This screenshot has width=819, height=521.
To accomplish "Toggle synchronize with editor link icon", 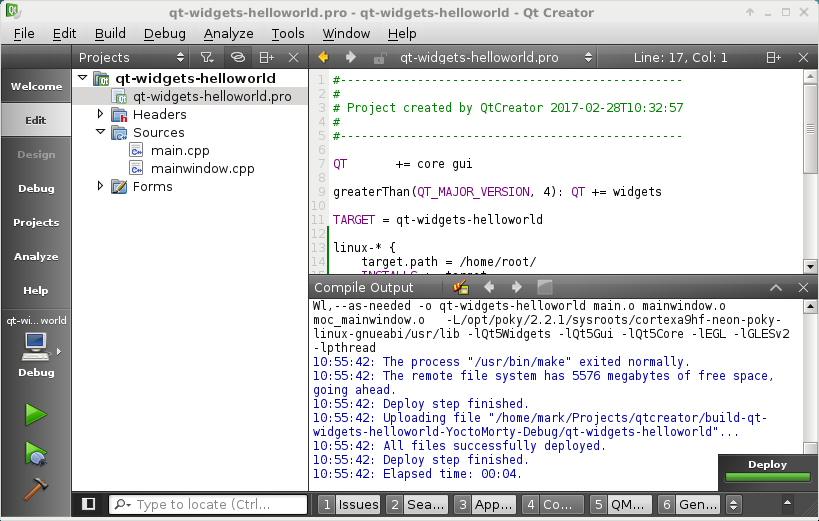I will point(238,57).
